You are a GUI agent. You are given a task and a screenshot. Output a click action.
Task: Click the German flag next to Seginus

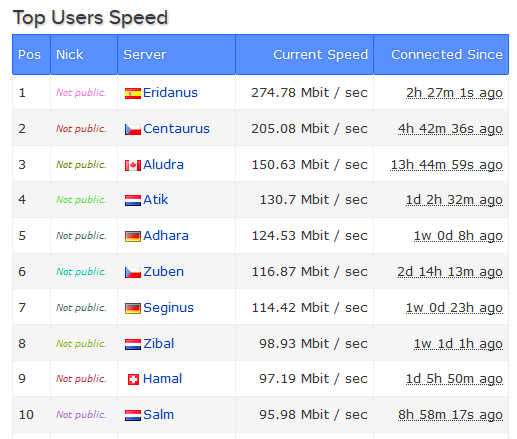coord(133,309)
